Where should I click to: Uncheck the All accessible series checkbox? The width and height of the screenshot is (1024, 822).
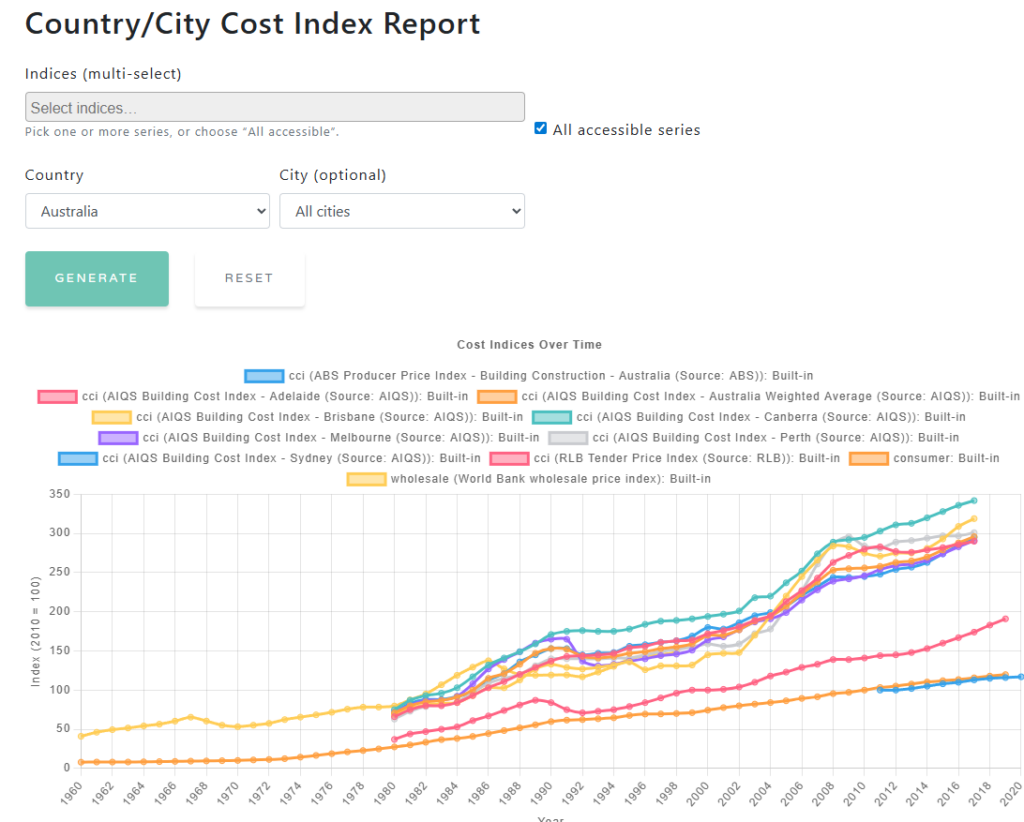pyautogui.click(x=540, y=128)
